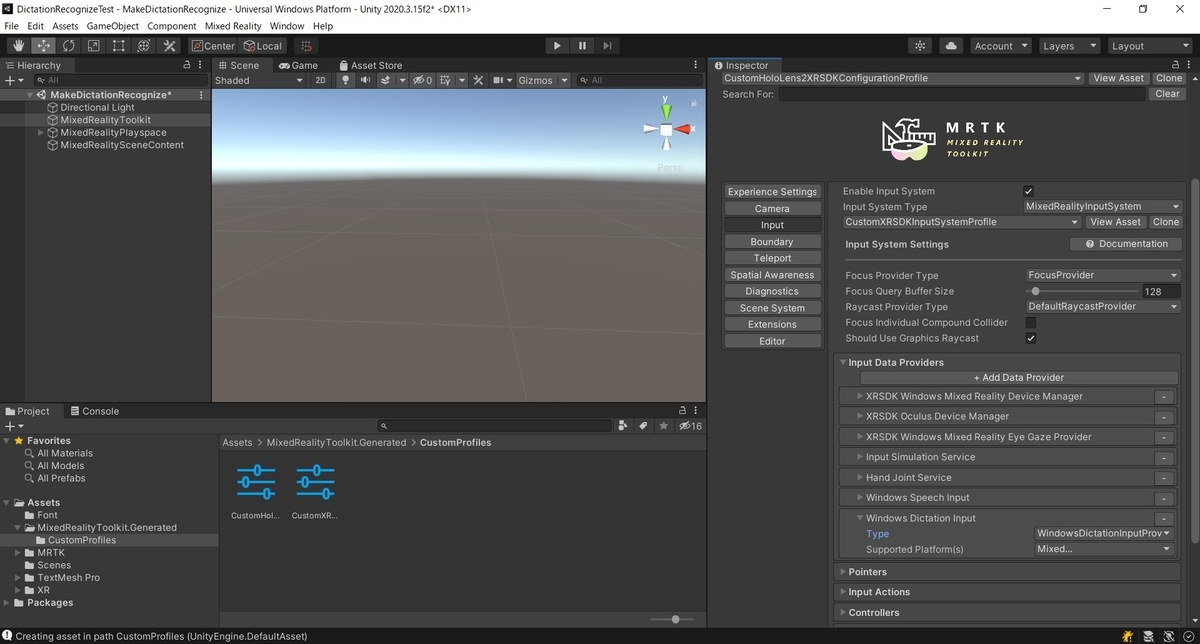The width and height of the screenshot is (1200, 644).
Task: Select the Scale tool
Action: (94, 46)
